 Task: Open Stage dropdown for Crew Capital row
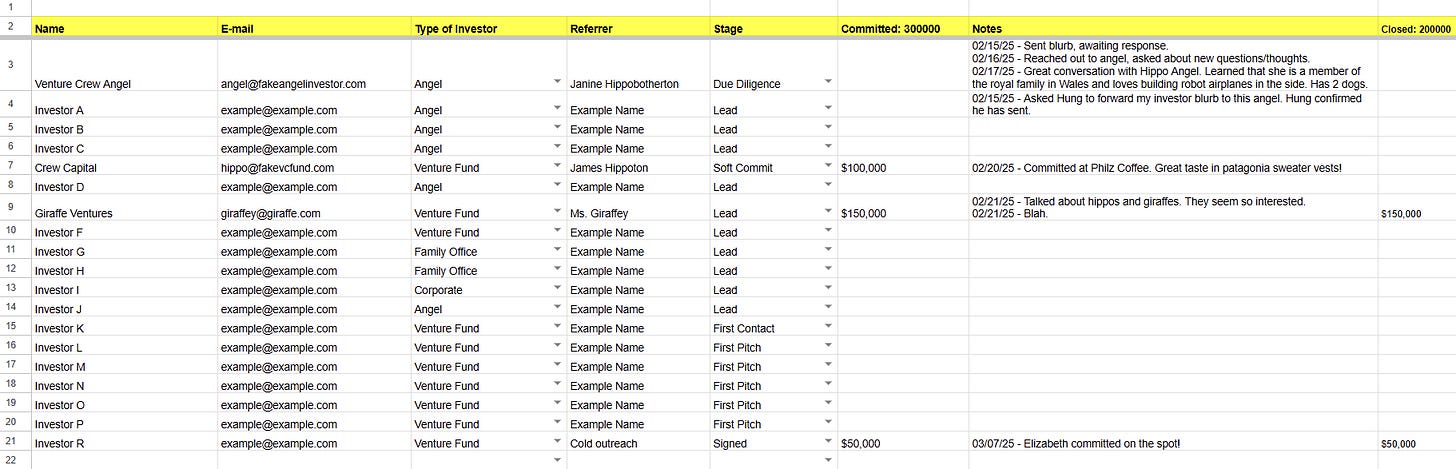point(828,167)
